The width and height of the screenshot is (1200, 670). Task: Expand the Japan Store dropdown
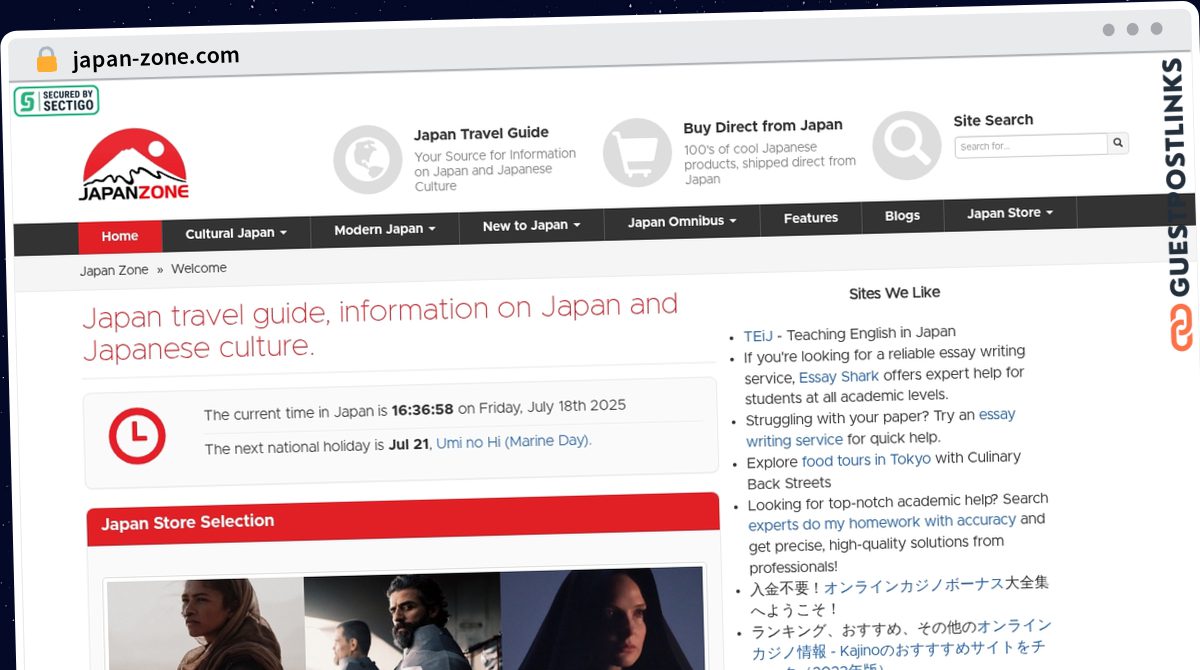(x=1010, y=213)
